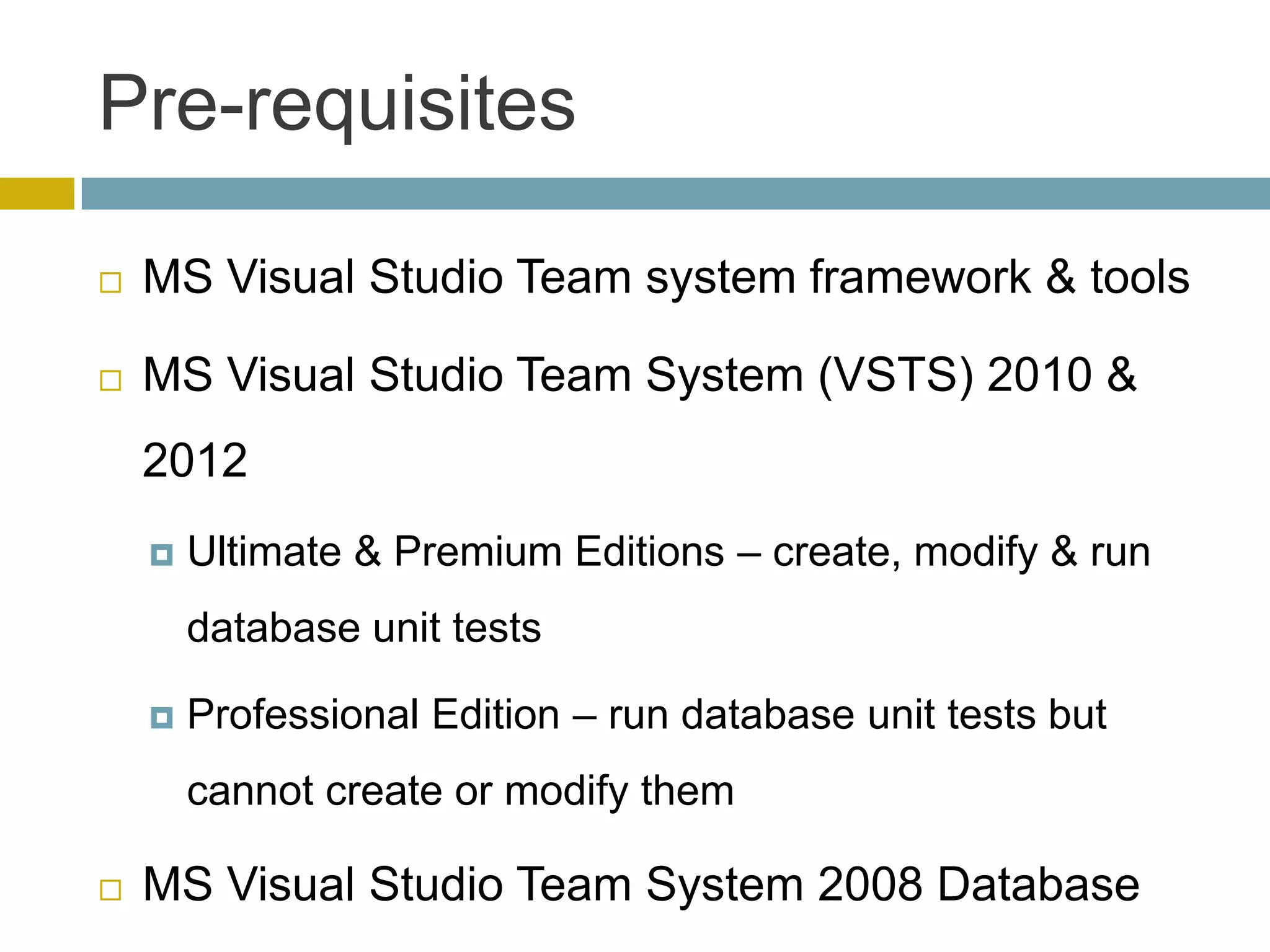Click the 2010 year in second bullet

point(1039,376)
